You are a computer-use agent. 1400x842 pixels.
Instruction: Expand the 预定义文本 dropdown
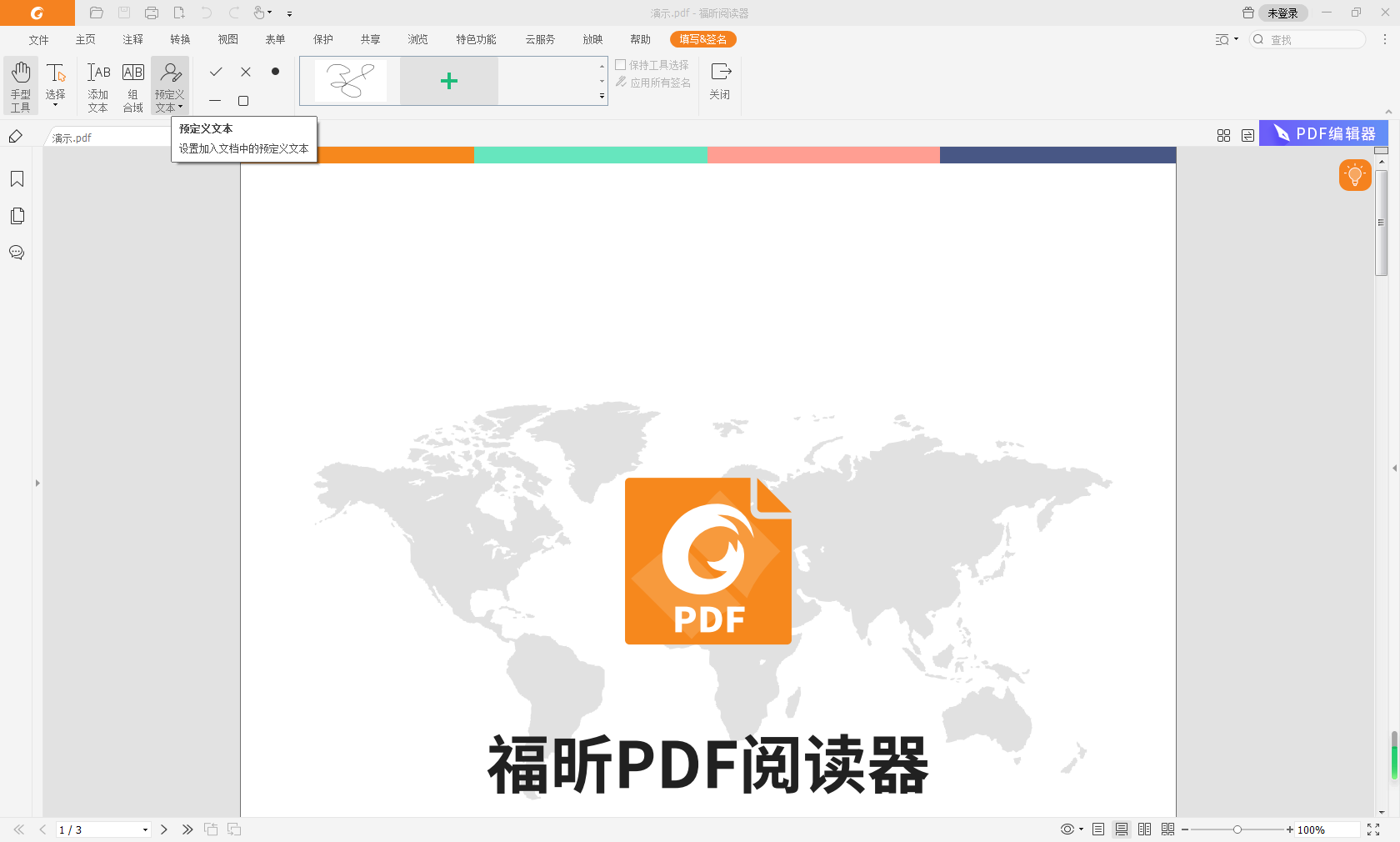tap(179, 107)
